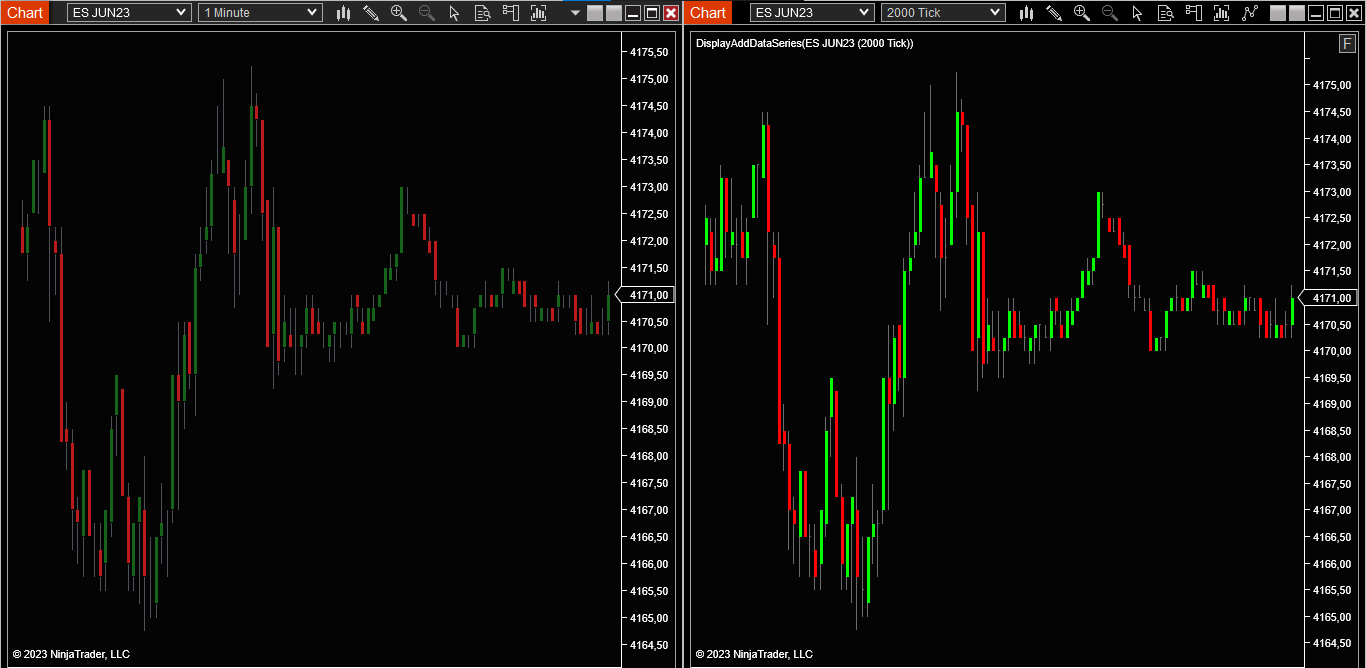1366x668 pixels.
Task: Click the F button on 2000 Tick chart
Action: tap(1348, 43)
